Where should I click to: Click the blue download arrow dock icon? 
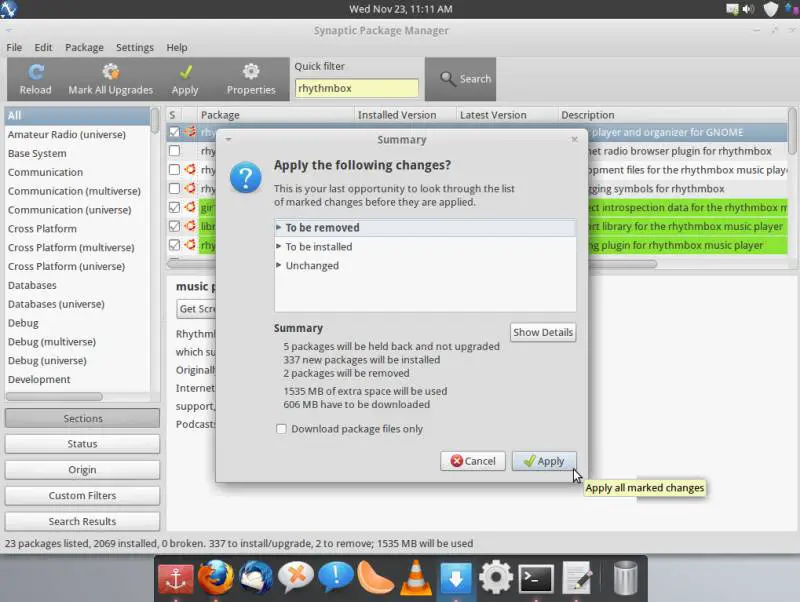coord(456,579)
